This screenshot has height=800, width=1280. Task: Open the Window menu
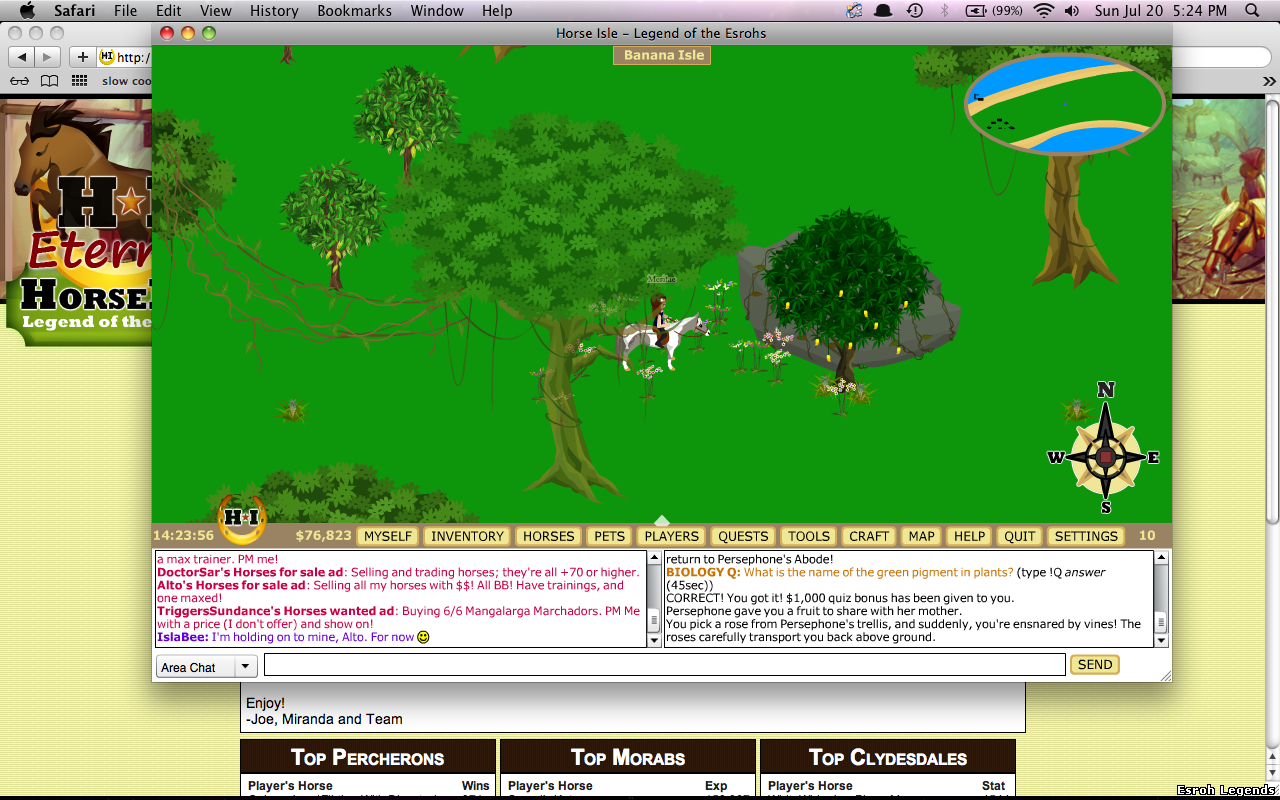tap(438, 11)
